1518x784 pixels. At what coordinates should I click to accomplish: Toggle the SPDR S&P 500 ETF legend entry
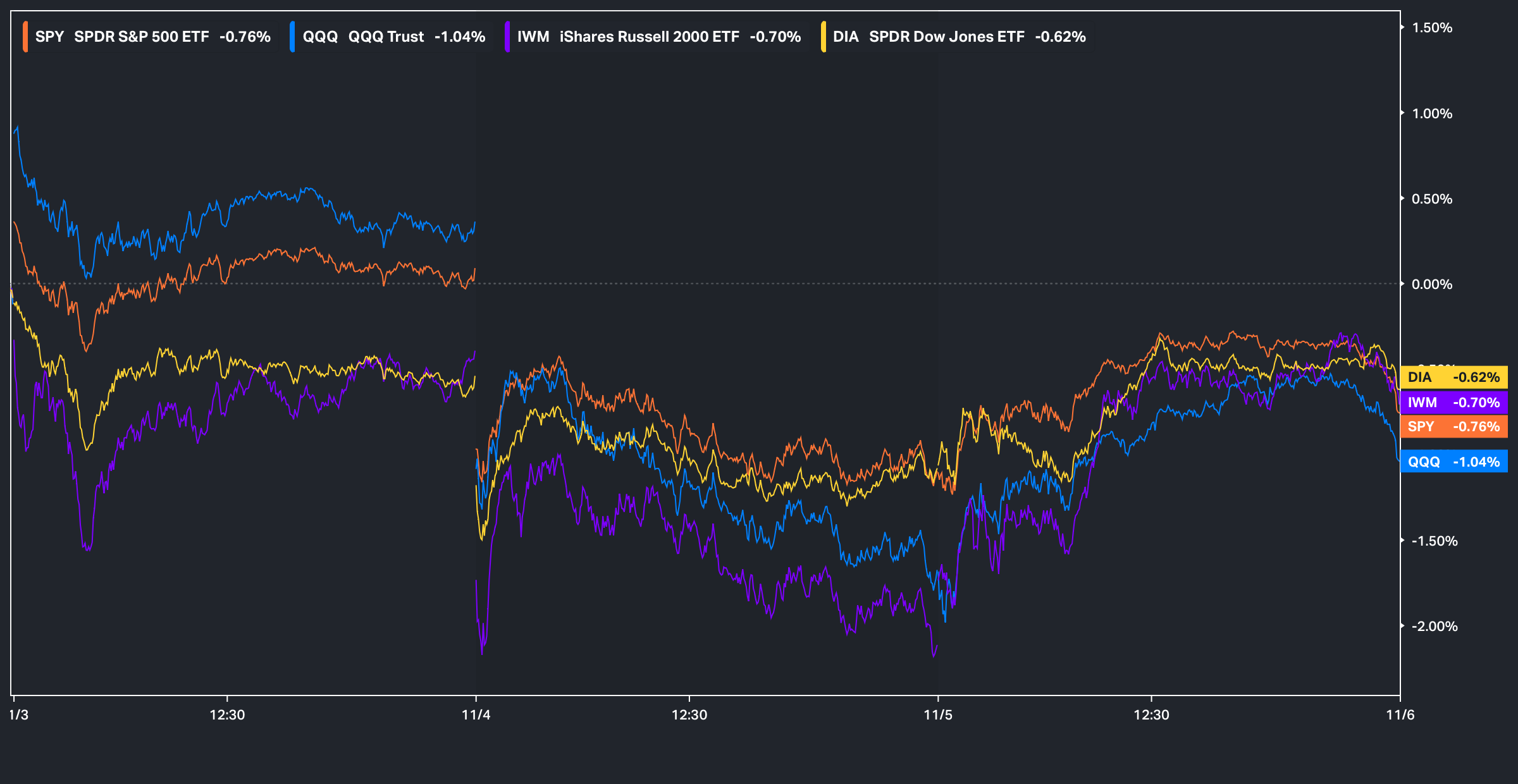click(x=141, y=37)
